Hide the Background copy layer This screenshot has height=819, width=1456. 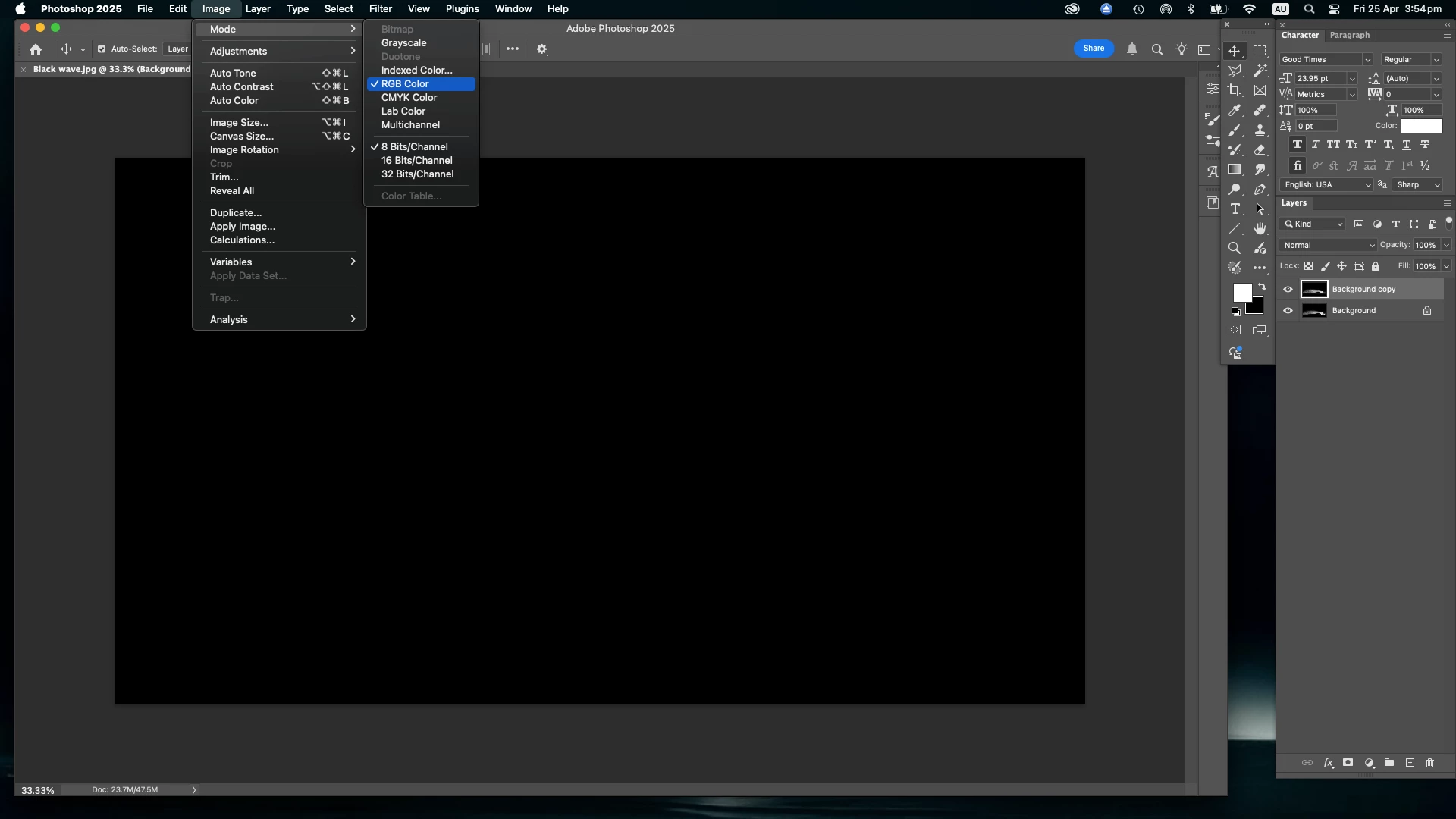coord(1288,289)
